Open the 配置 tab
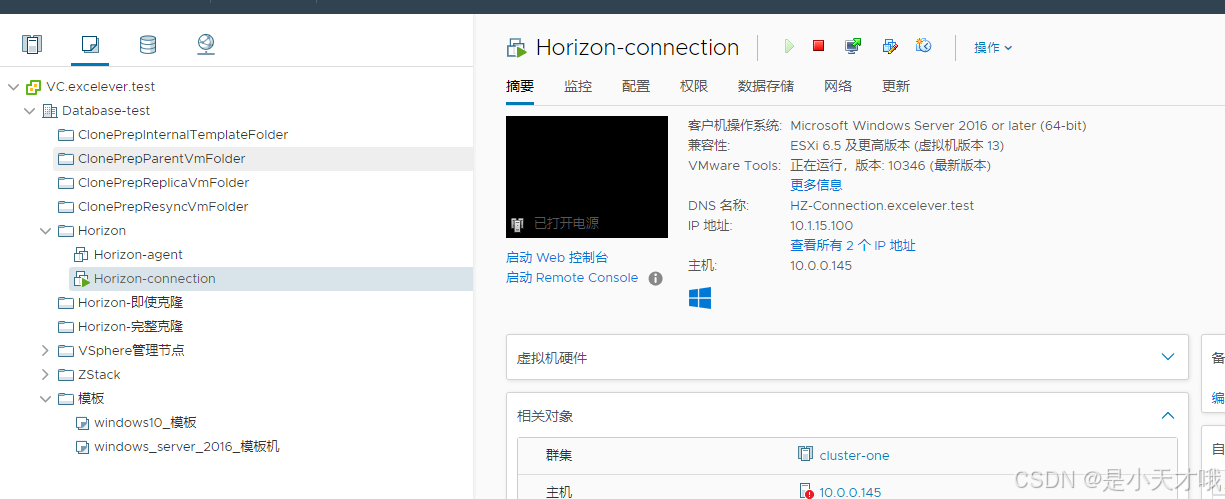The height and width of the screenshot is (499, 1225). 636,86
